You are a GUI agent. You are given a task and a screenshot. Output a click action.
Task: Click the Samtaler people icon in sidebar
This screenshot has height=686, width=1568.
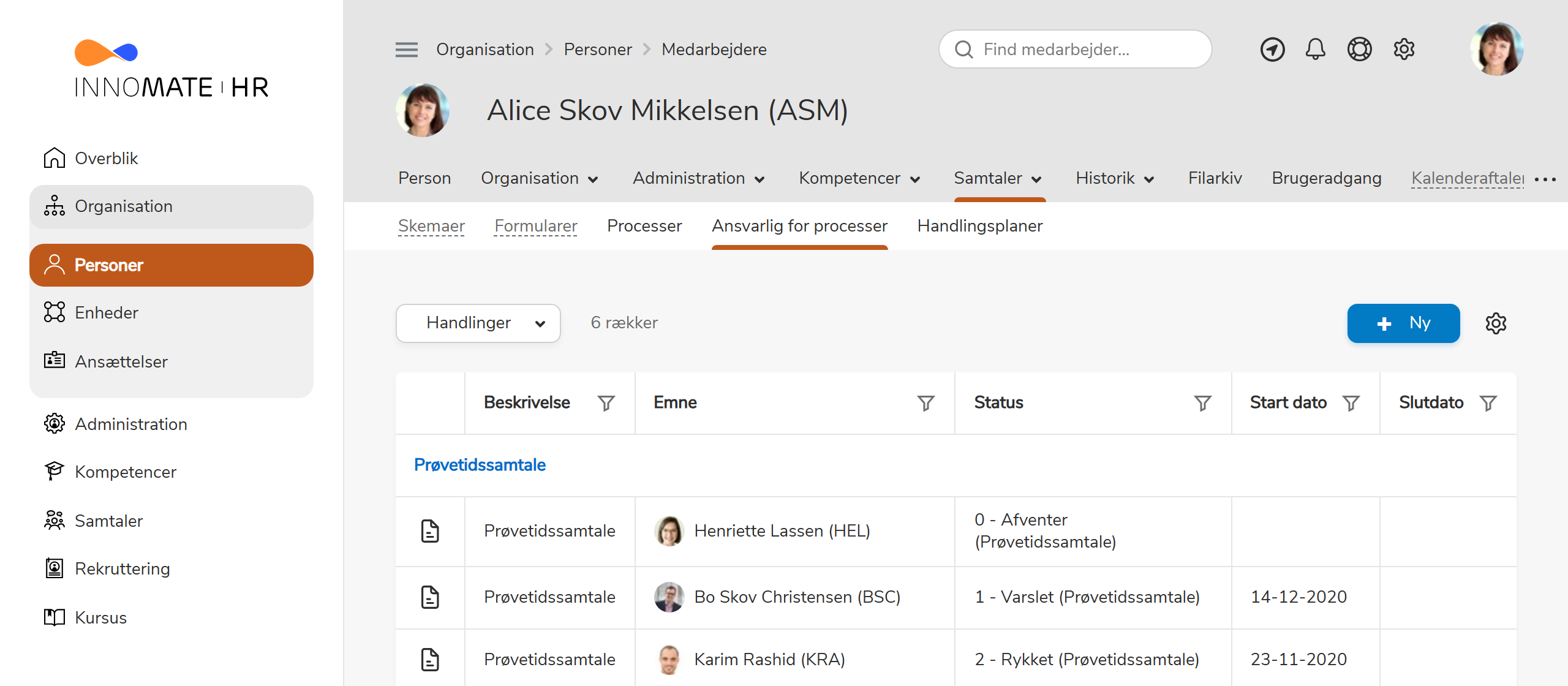55,520
